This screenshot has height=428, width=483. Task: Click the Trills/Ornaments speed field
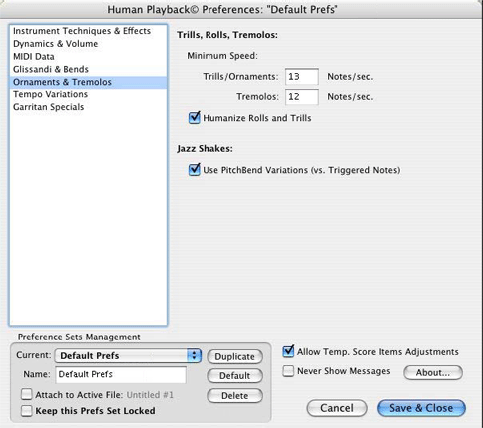[x=302, y=77]
